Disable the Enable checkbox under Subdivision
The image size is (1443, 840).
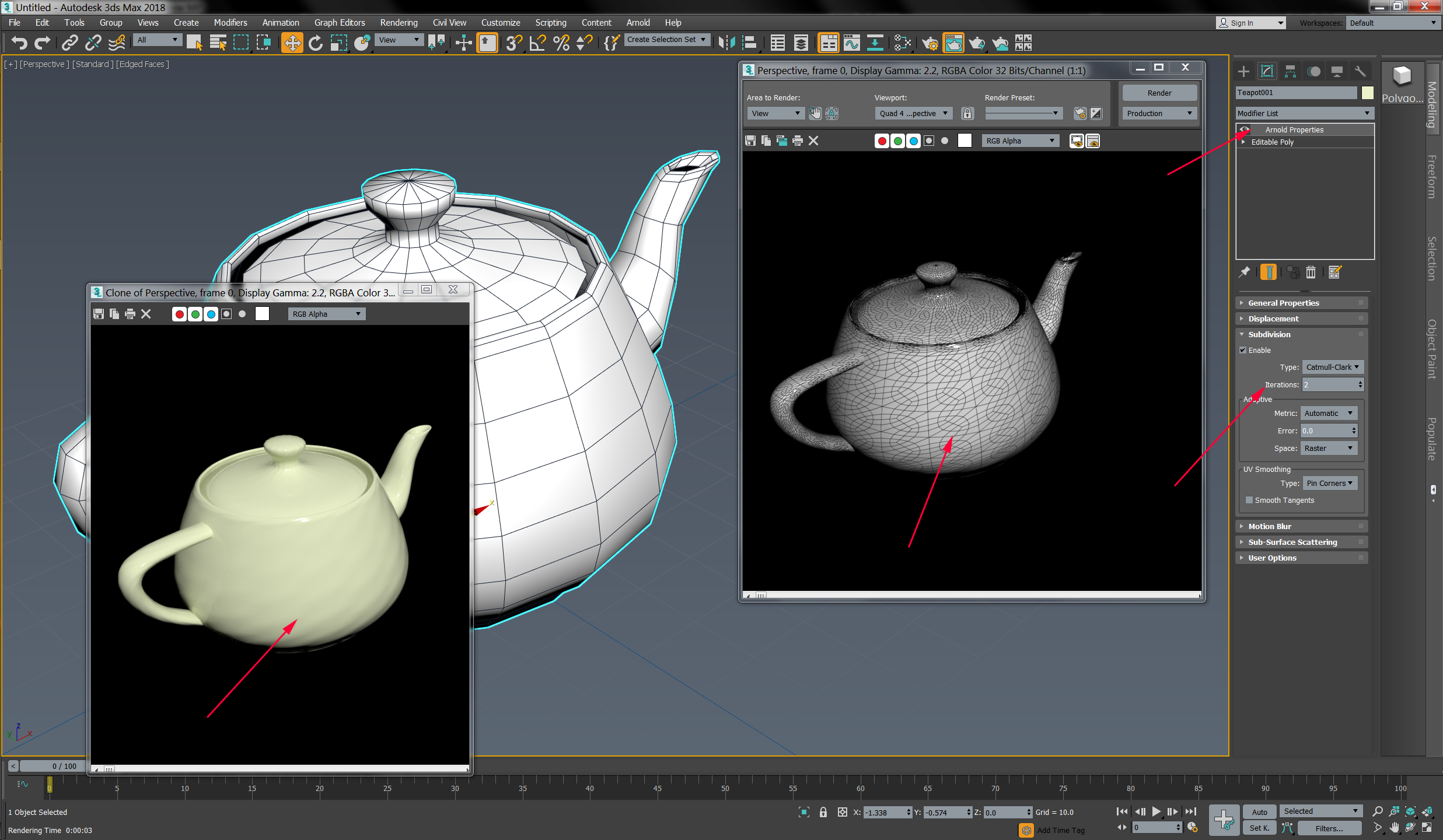point(1243,350)
